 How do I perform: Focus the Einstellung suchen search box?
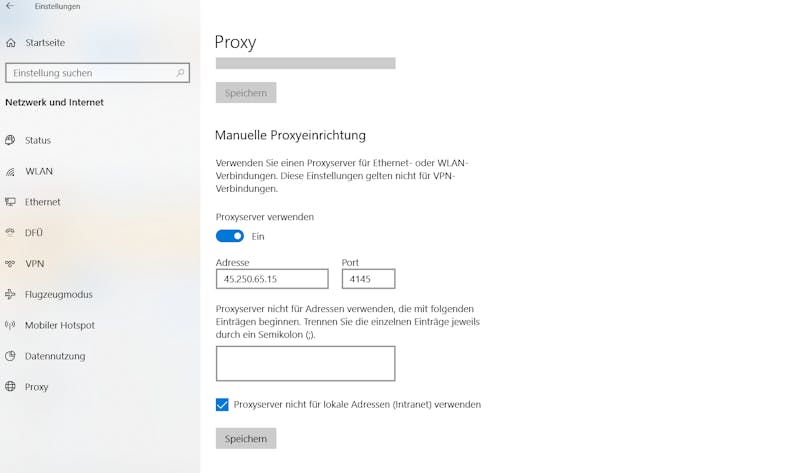coord(97,73)
